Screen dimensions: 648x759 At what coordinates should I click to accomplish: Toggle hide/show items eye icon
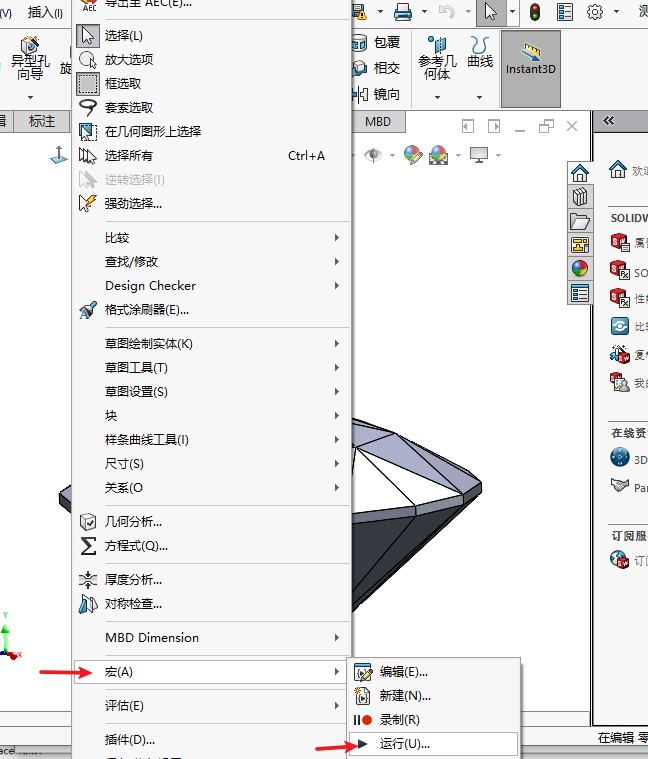(373, 155)
